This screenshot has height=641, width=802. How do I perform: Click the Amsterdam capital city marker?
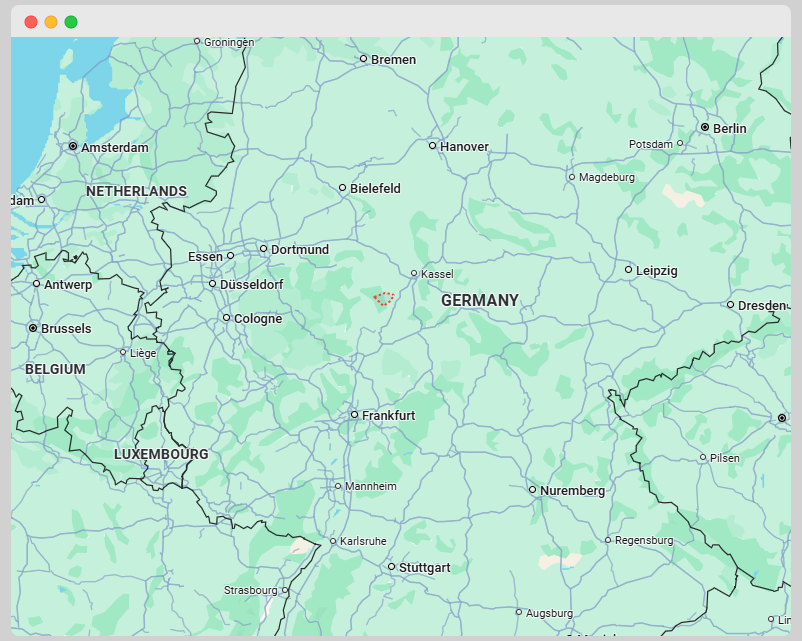[x=73, y=146]
